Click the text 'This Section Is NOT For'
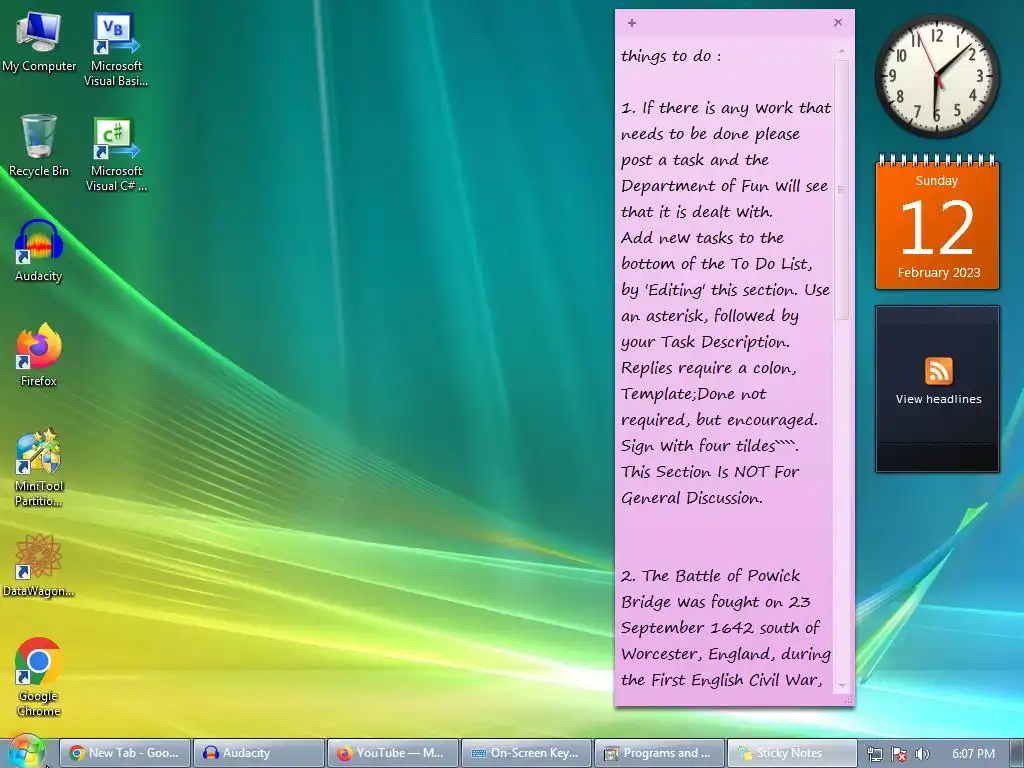The height and width of the screenshot is (768, 1024). point(710,472)
